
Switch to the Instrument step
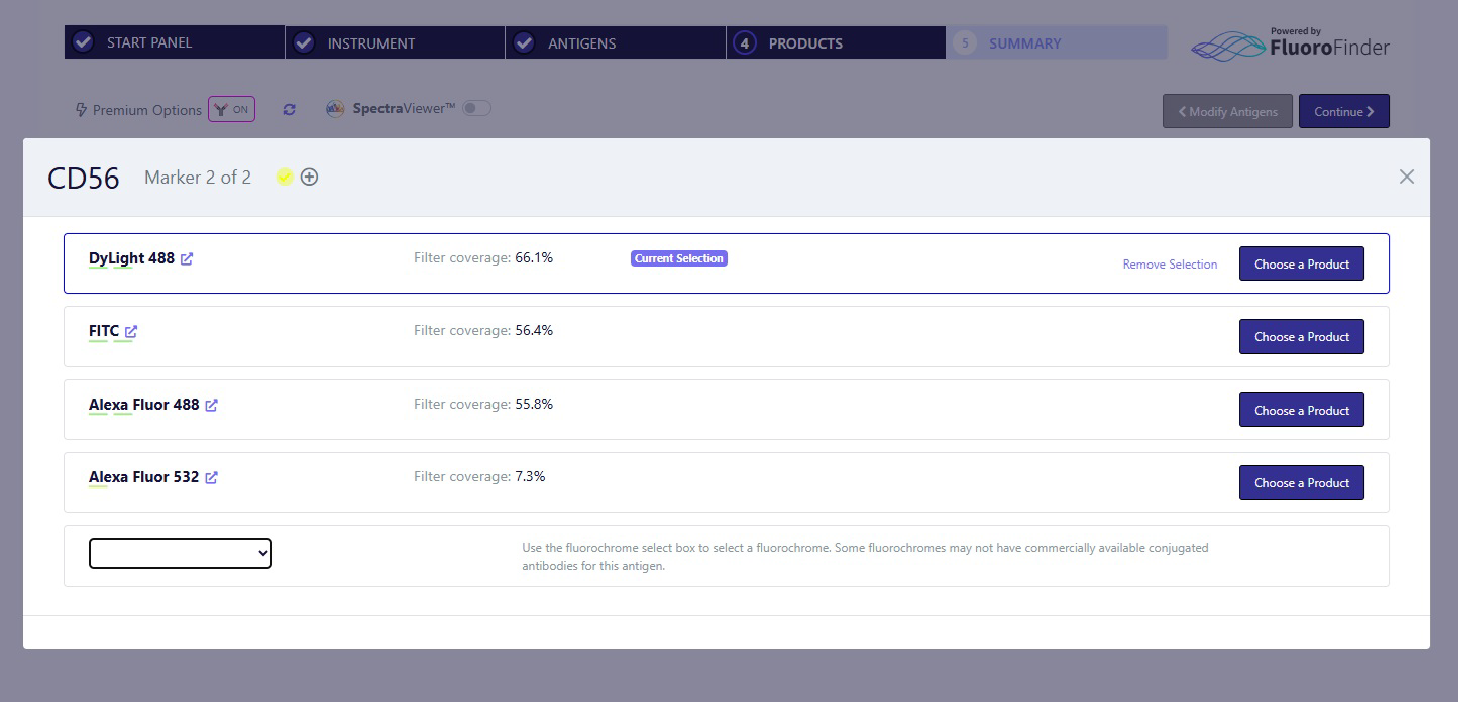pyautogui.click(x=395, y=43)
